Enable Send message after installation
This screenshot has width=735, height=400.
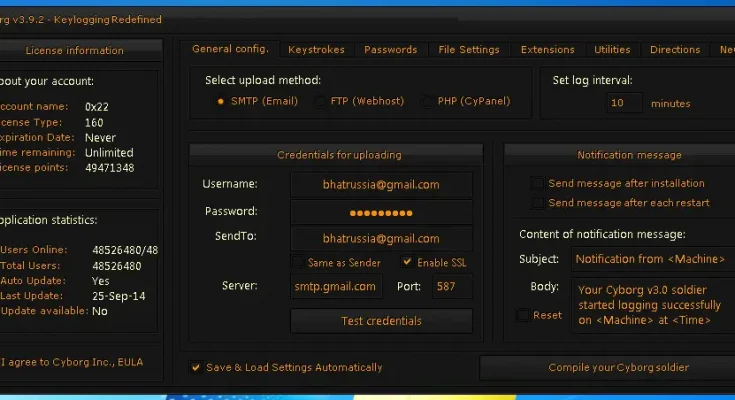tap(538, 184)
